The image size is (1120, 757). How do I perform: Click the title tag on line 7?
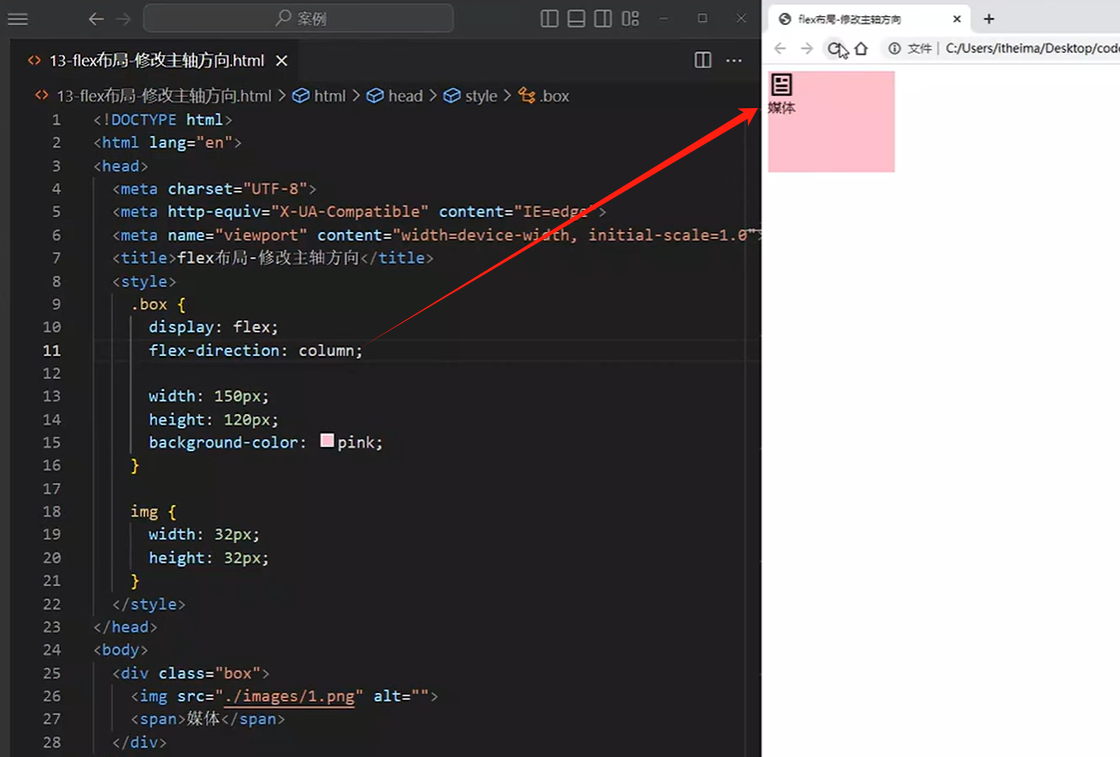coord(273,258)
